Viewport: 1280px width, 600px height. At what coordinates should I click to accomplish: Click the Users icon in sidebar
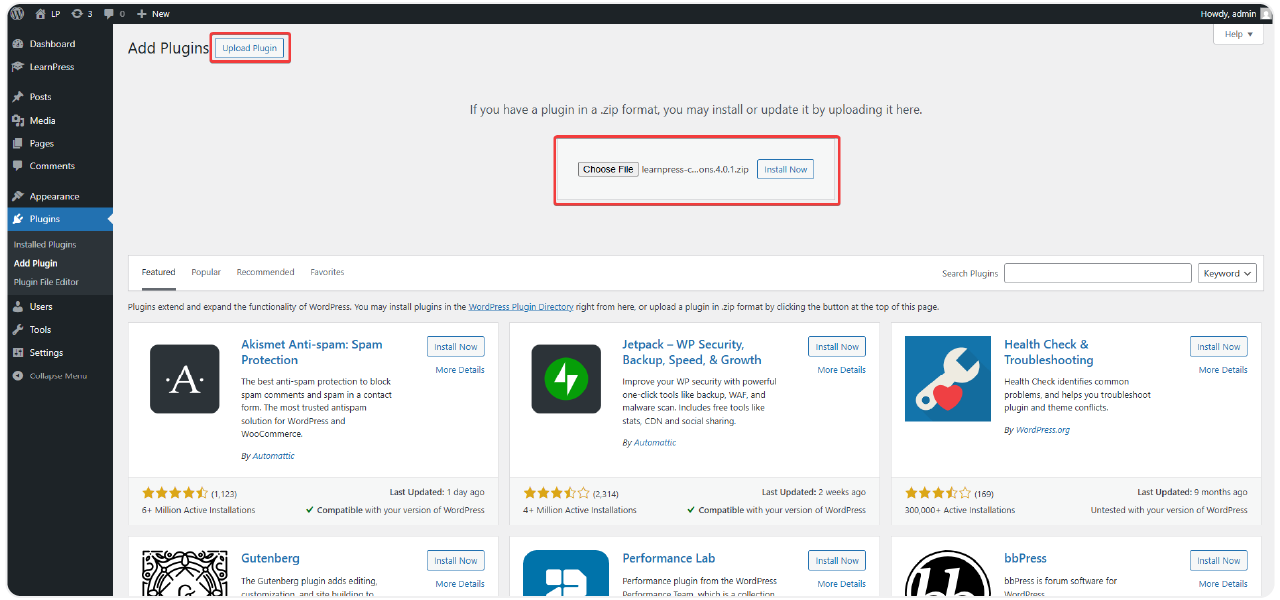18,307
